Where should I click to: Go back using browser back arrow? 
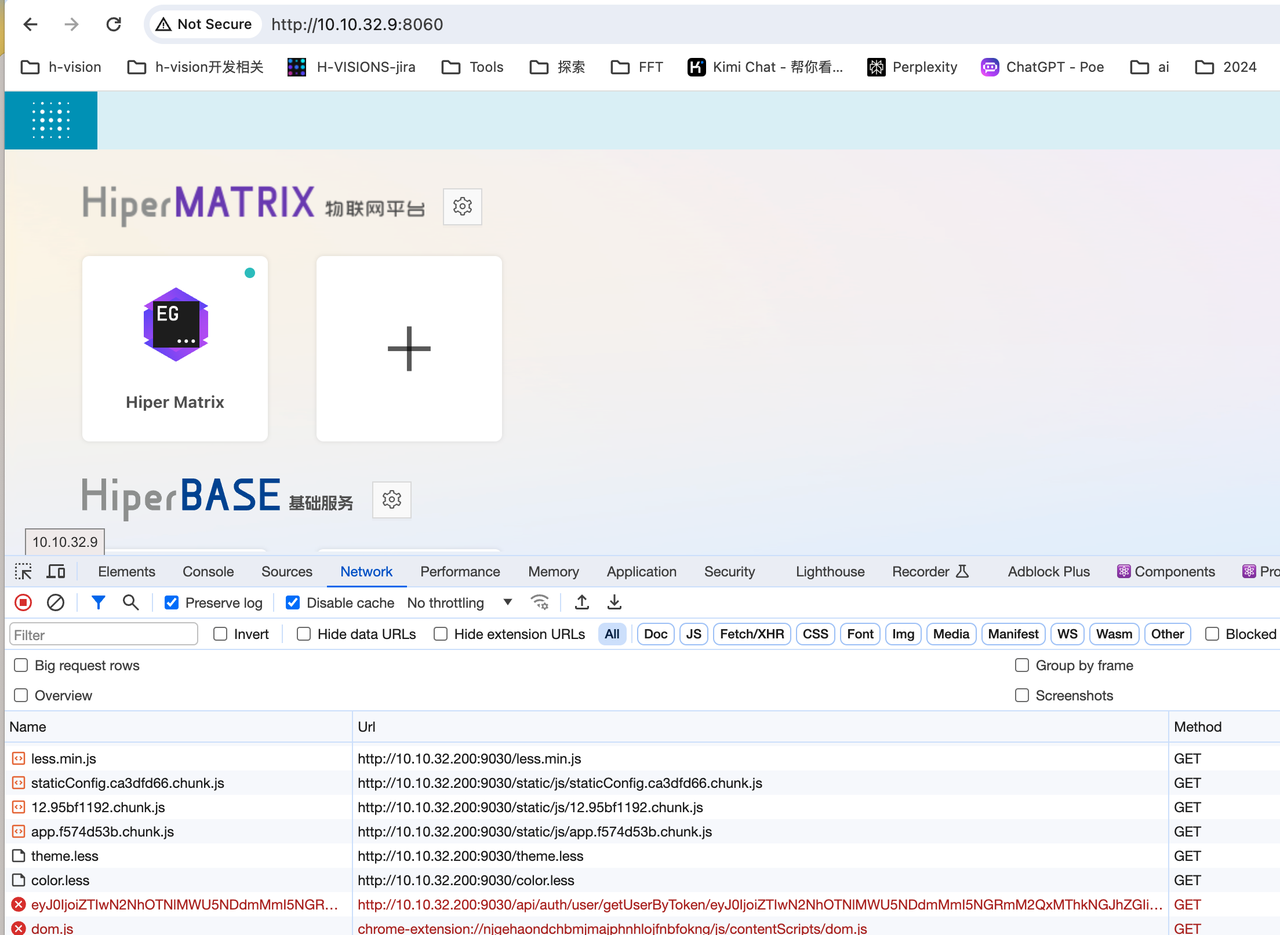point(31,24)
